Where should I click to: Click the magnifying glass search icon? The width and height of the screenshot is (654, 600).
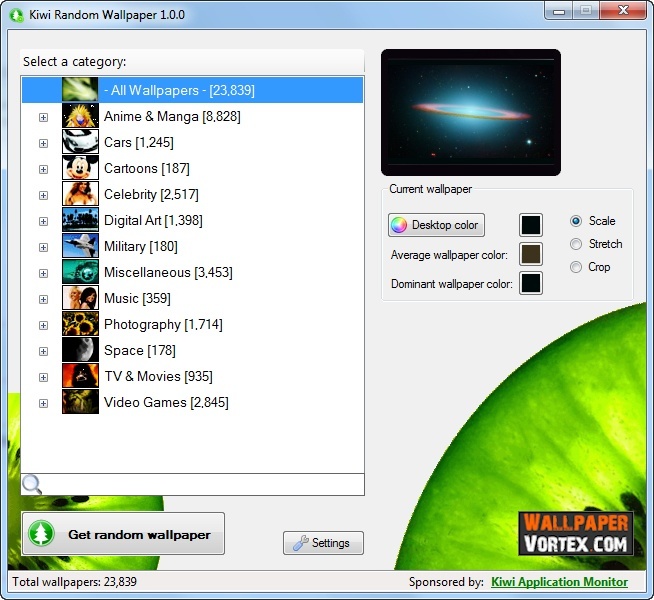tap(32, 485)
